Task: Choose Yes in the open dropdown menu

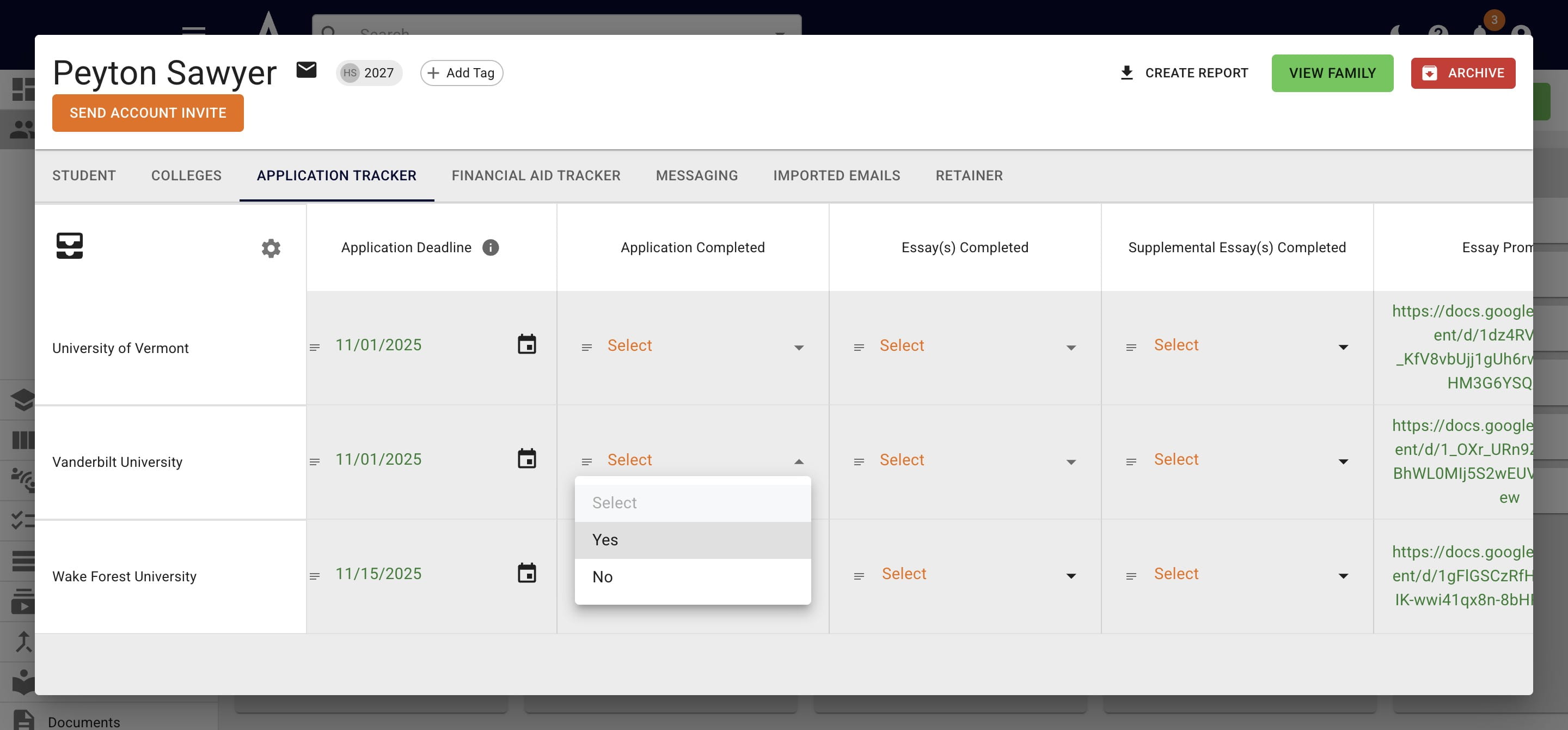Action: [x=693, y=539]
